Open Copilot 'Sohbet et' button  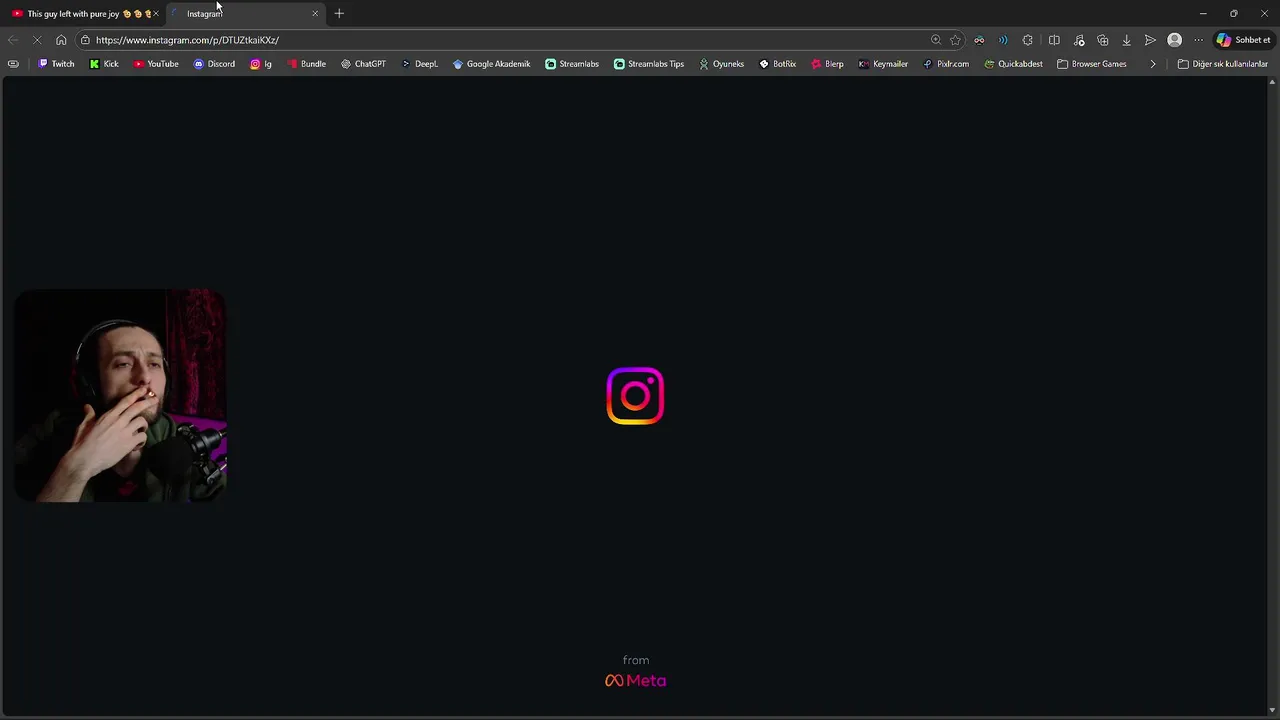point(1243,40)
